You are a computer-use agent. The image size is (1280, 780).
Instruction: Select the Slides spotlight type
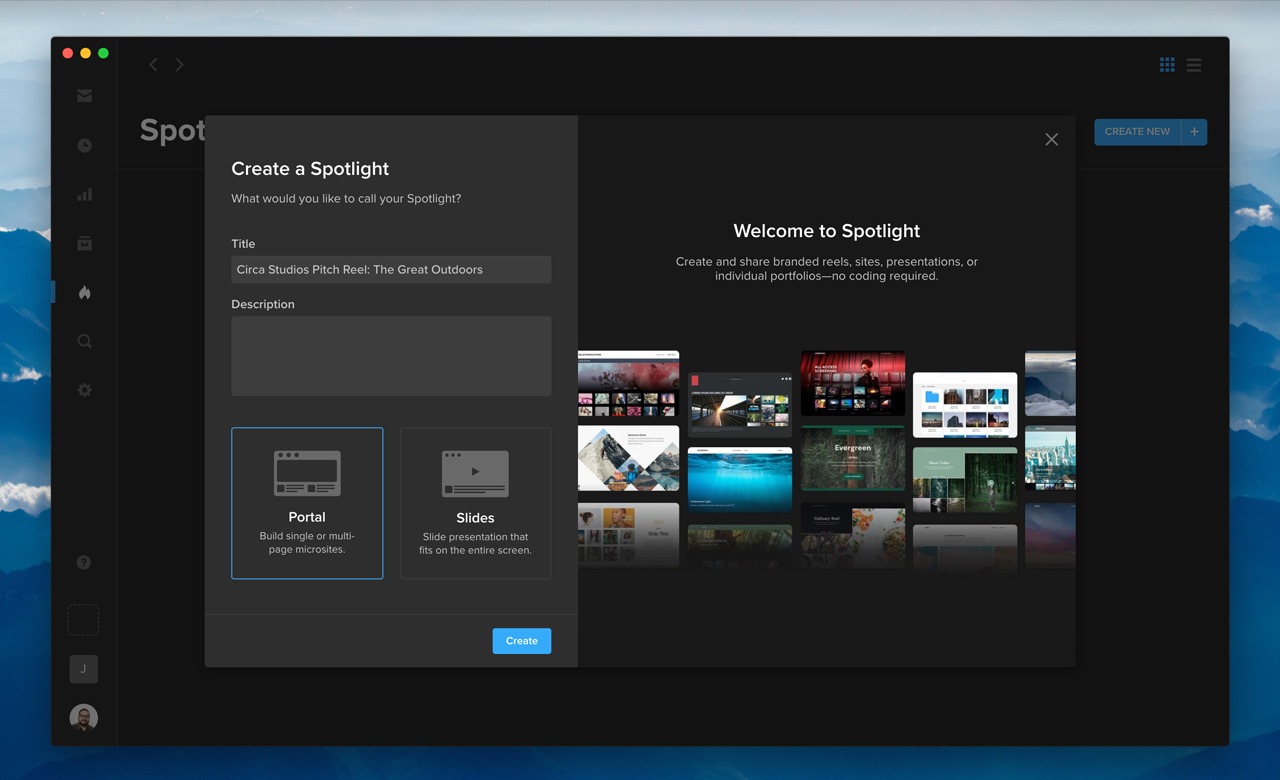click(x=475, y=503)
